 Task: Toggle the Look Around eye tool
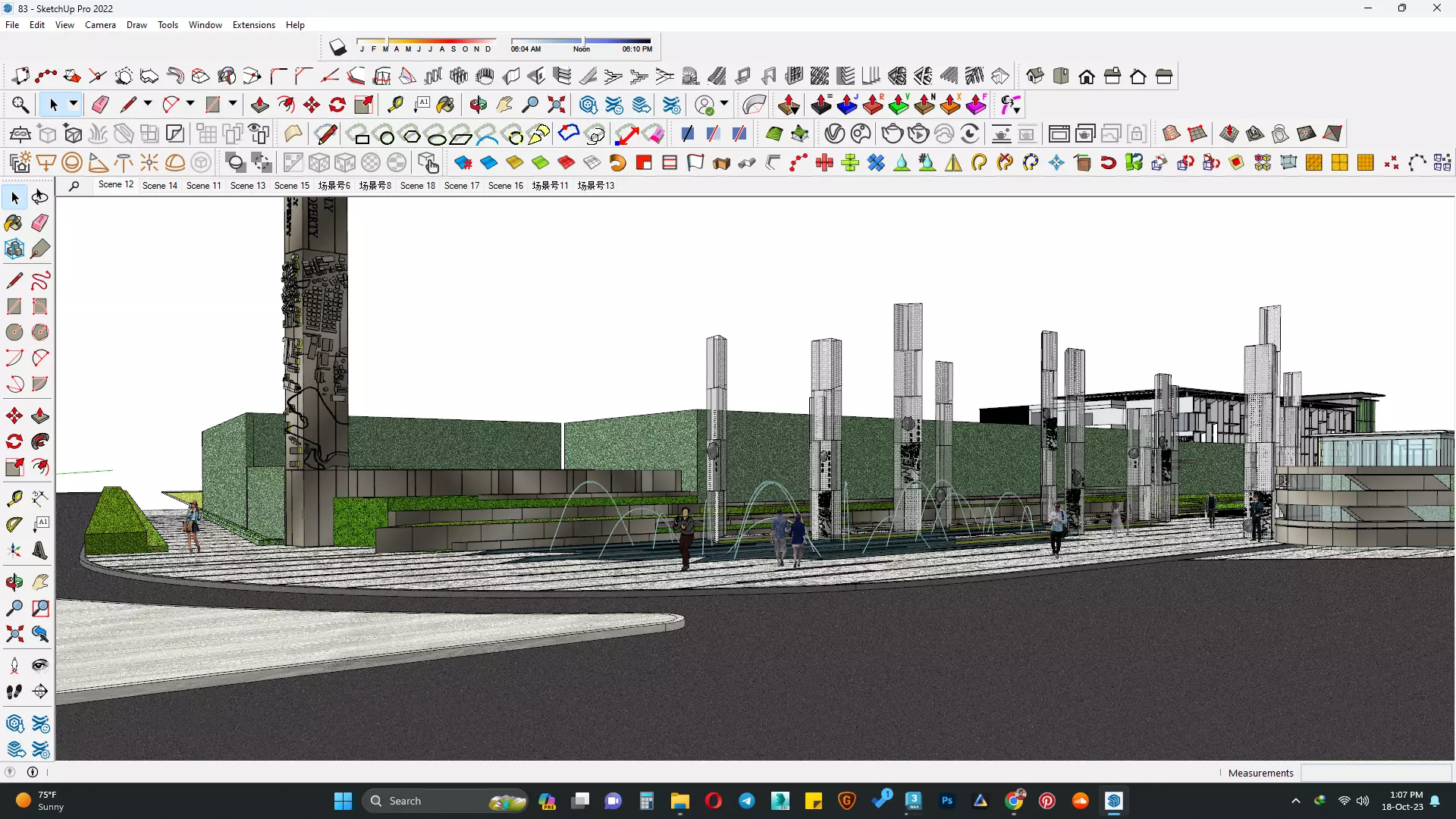point(40,666)
